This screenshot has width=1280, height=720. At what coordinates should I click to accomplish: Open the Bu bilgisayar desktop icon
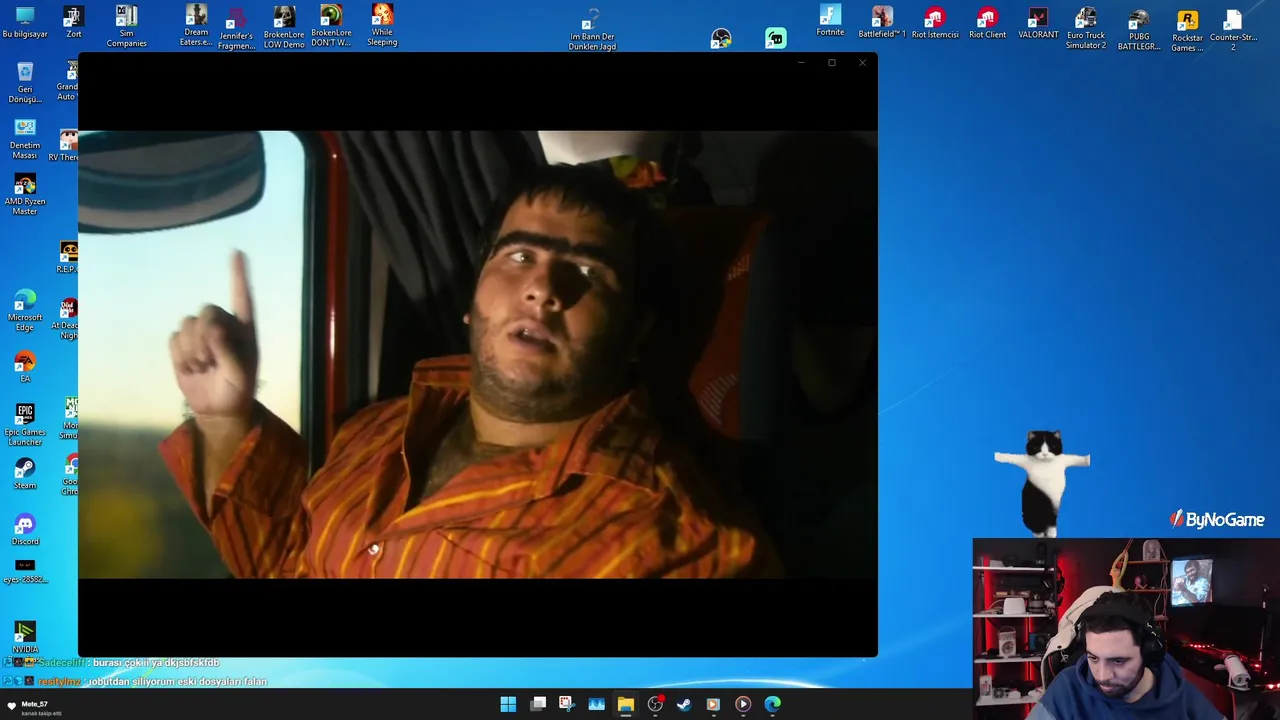coord(25,22)
